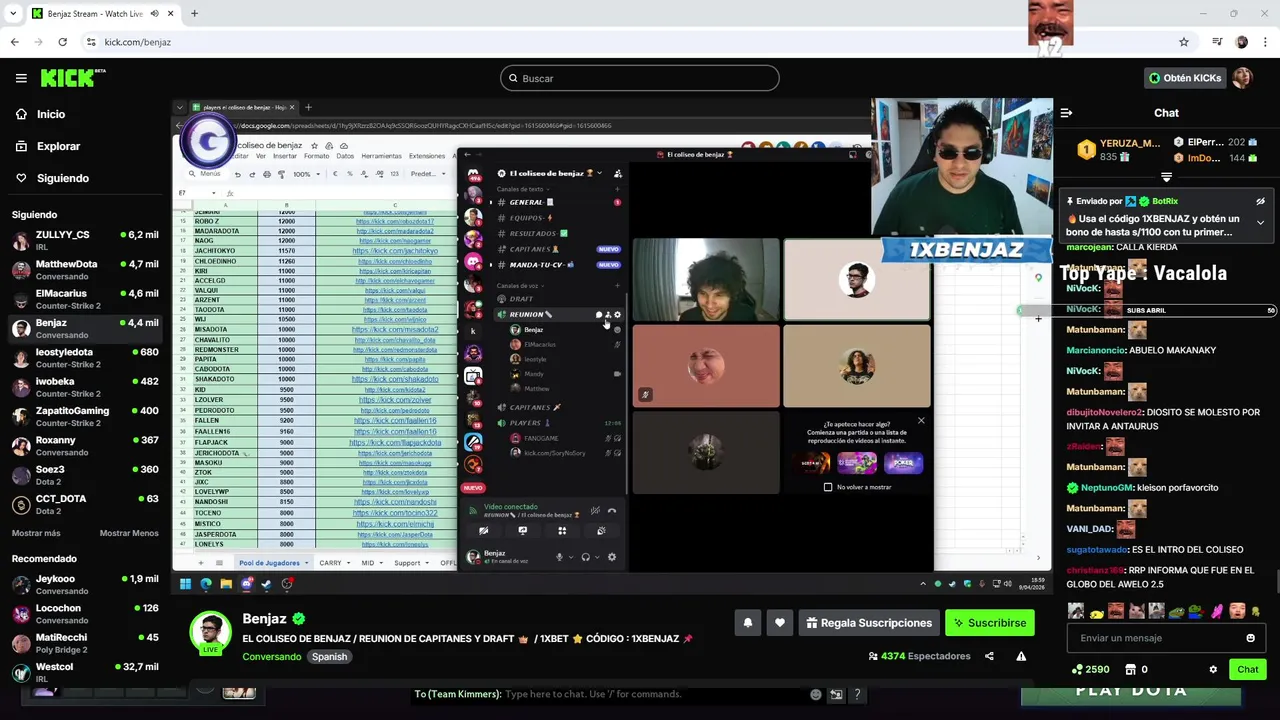Click Discord share screen icon in stream
Screen dimensions: 1280x720
point(522,531)
